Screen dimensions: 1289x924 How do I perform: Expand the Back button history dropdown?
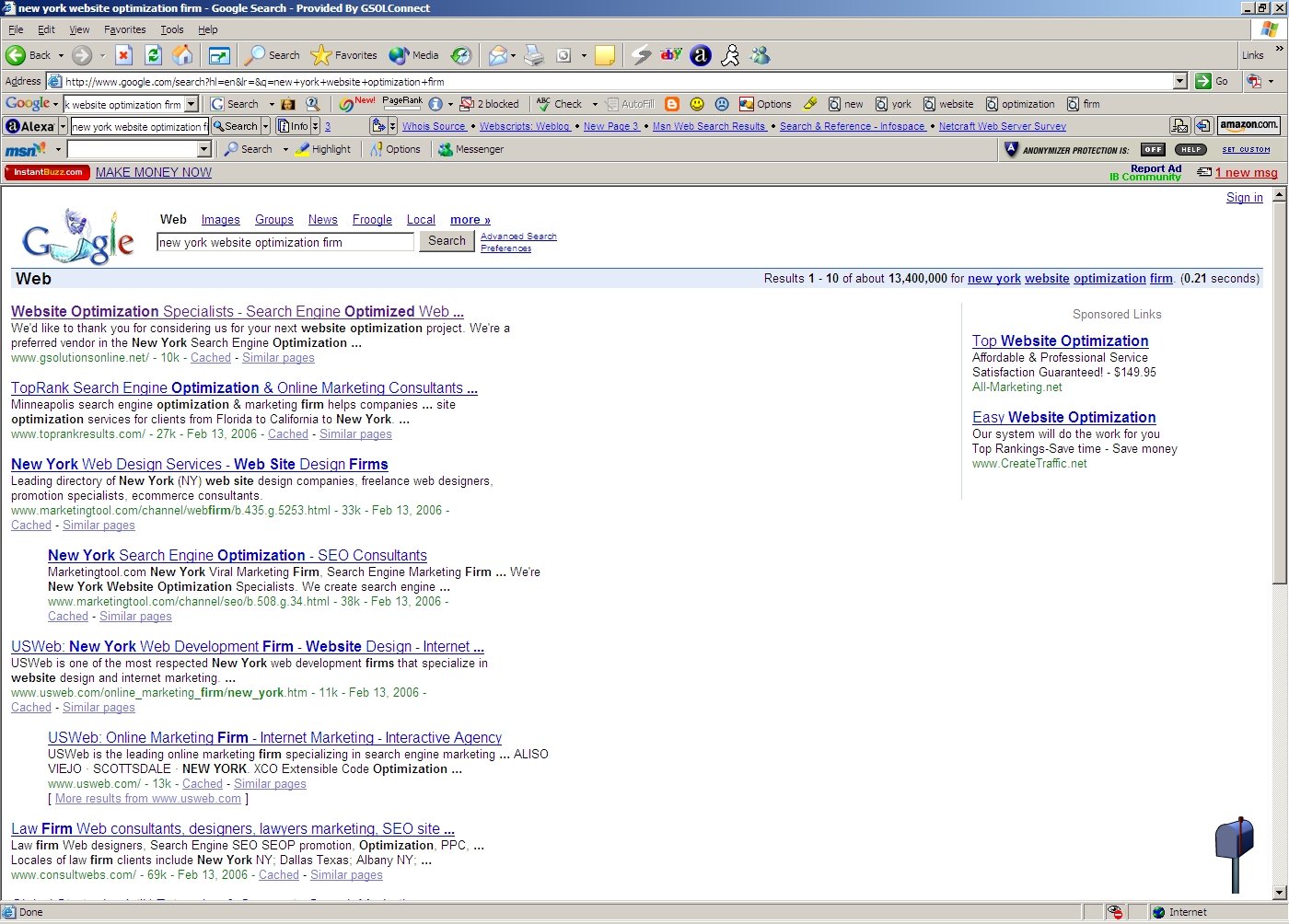pos(61,56)
